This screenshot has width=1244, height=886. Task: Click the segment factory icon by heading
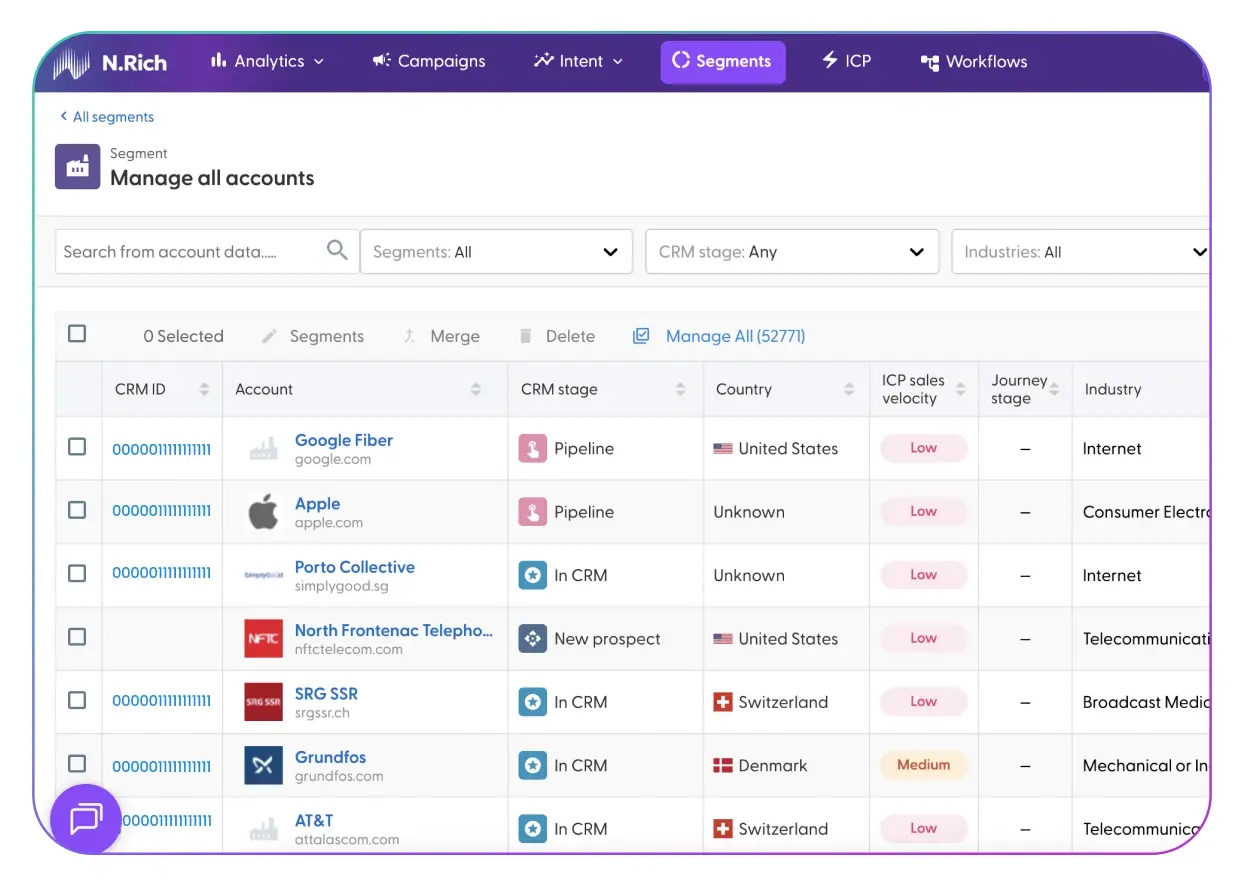point(77,167)
